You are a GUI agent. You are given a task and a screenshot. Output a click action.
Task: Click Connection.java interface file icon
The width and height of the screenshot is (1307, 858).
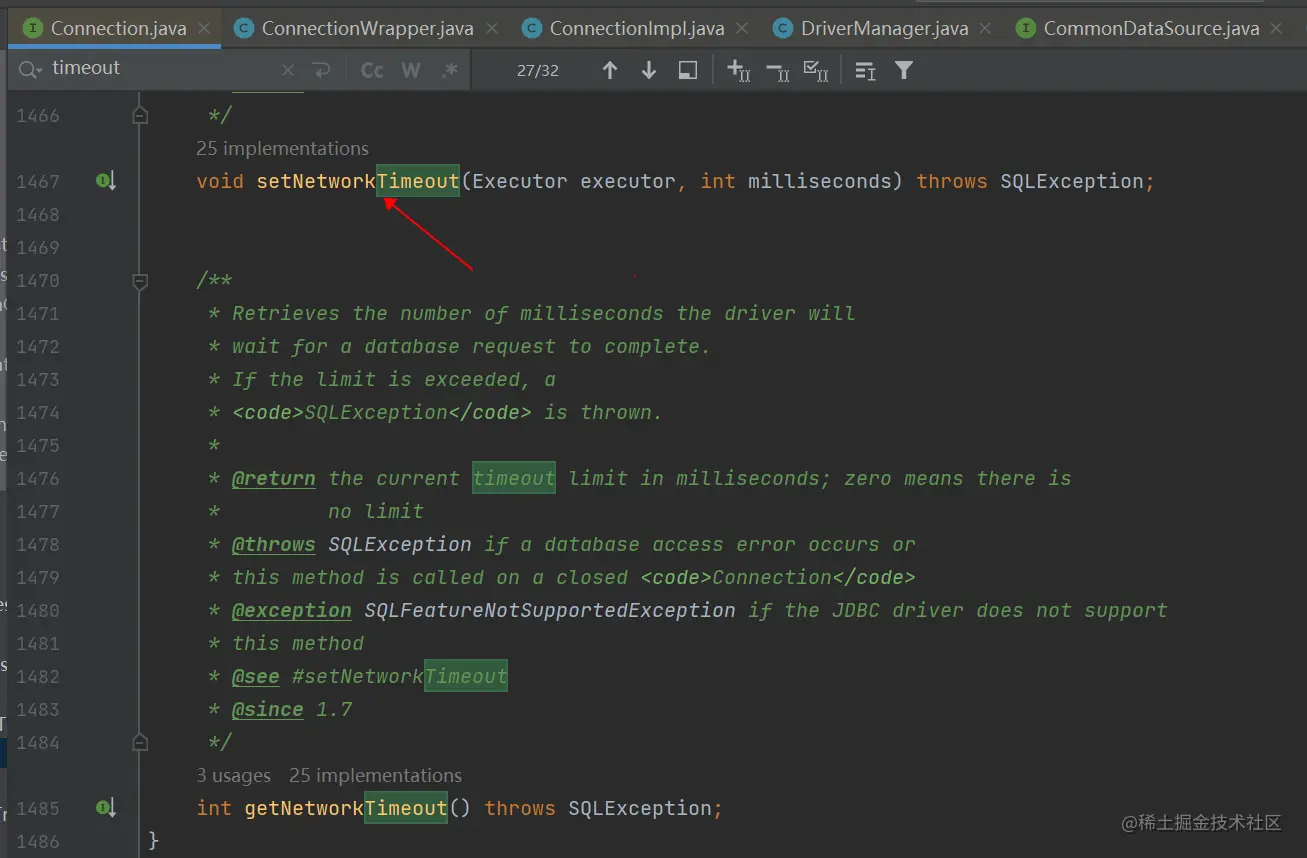point(33,28)
